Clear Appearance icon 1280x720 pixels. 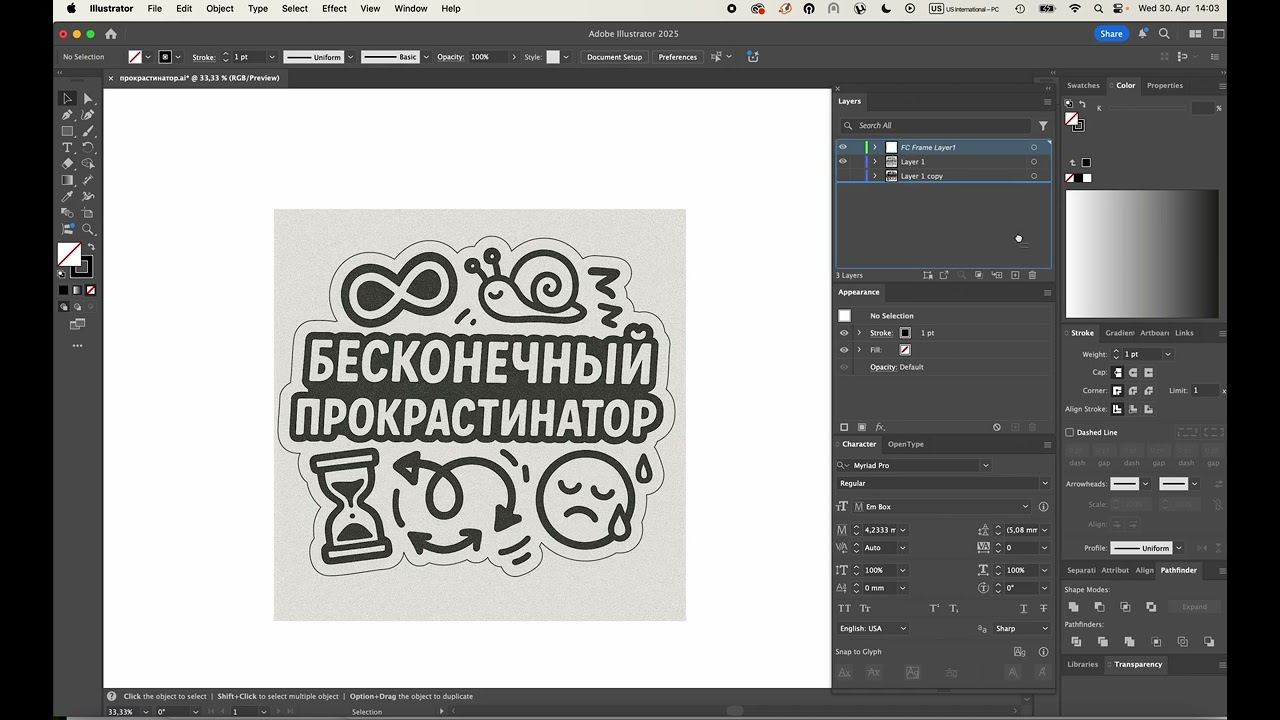point(997,427)
